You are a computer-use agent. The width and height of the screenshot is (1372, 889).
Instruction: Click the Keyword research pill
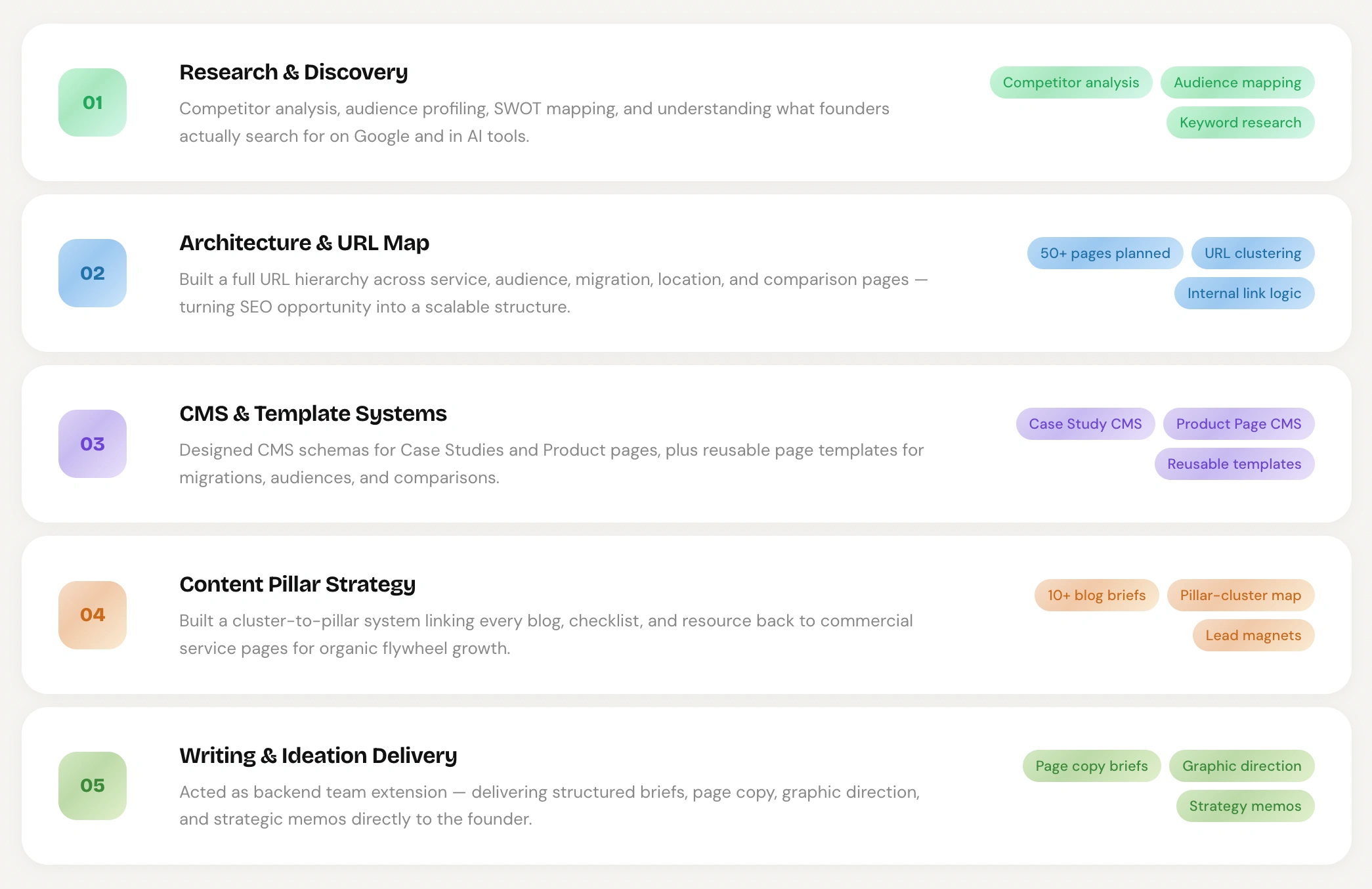(x=1240, y=123)
